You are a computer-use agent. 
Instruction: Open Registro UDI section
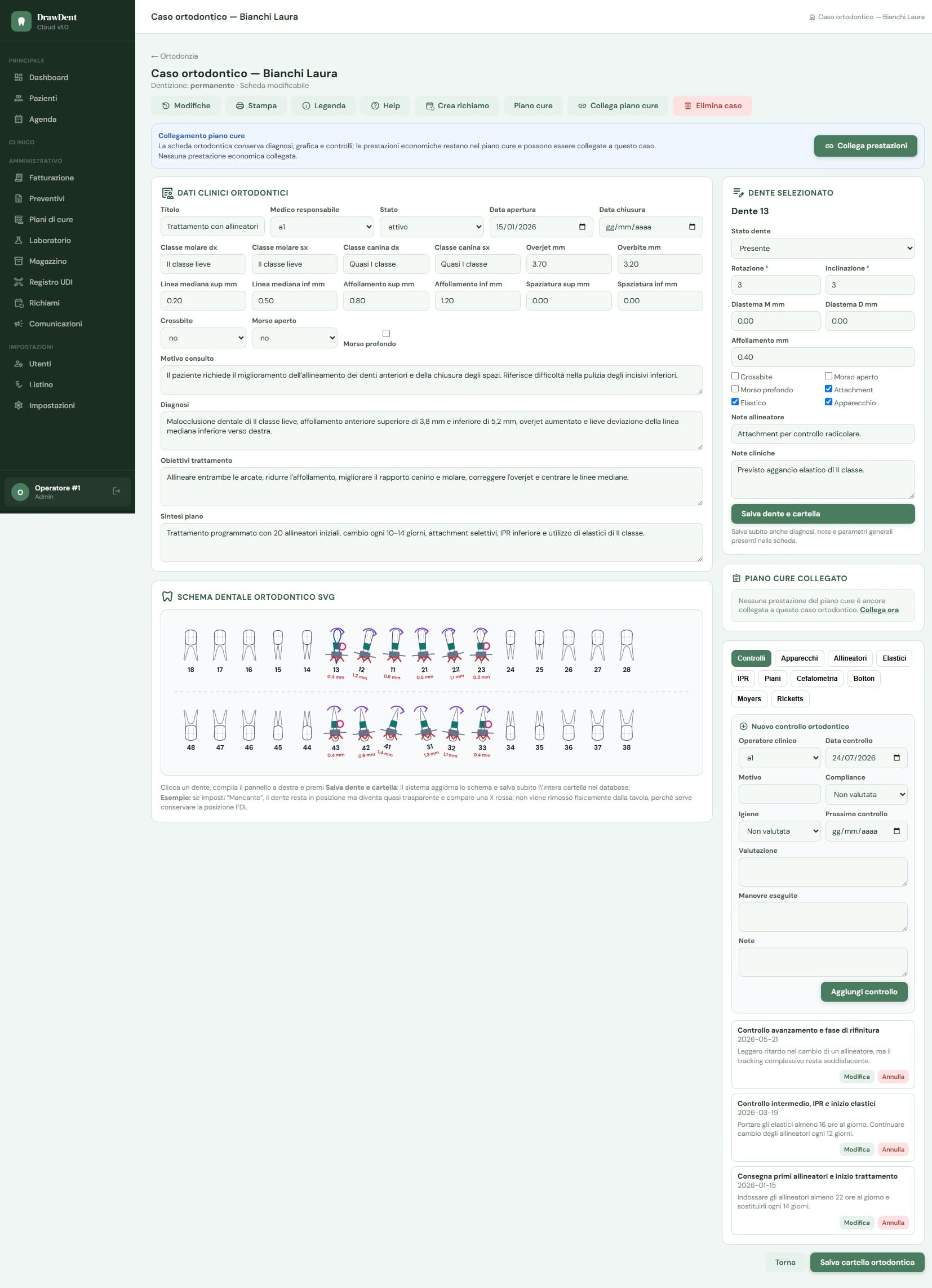(68, 282)
